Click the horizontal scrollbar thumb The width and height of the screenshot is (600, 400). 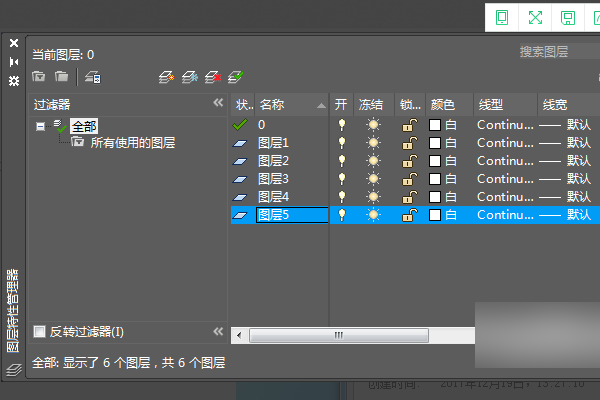[339, 335]
